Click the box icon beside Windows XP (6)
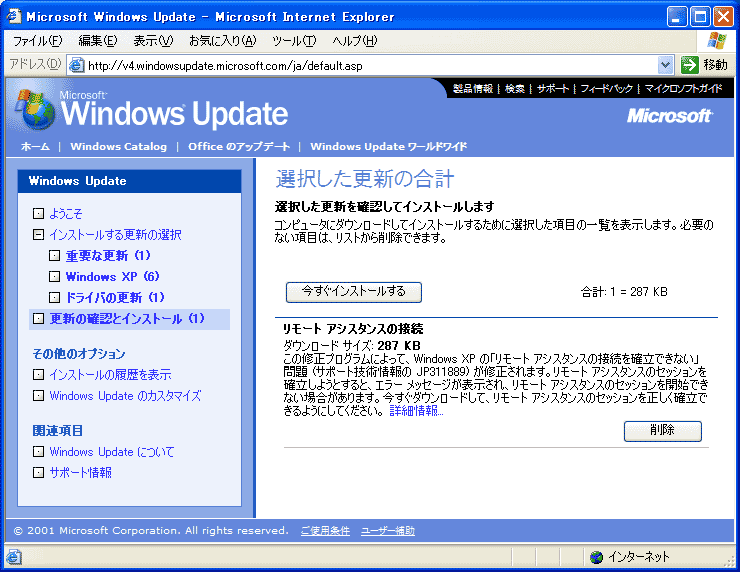The image size is (740, 572). (54, 276)
